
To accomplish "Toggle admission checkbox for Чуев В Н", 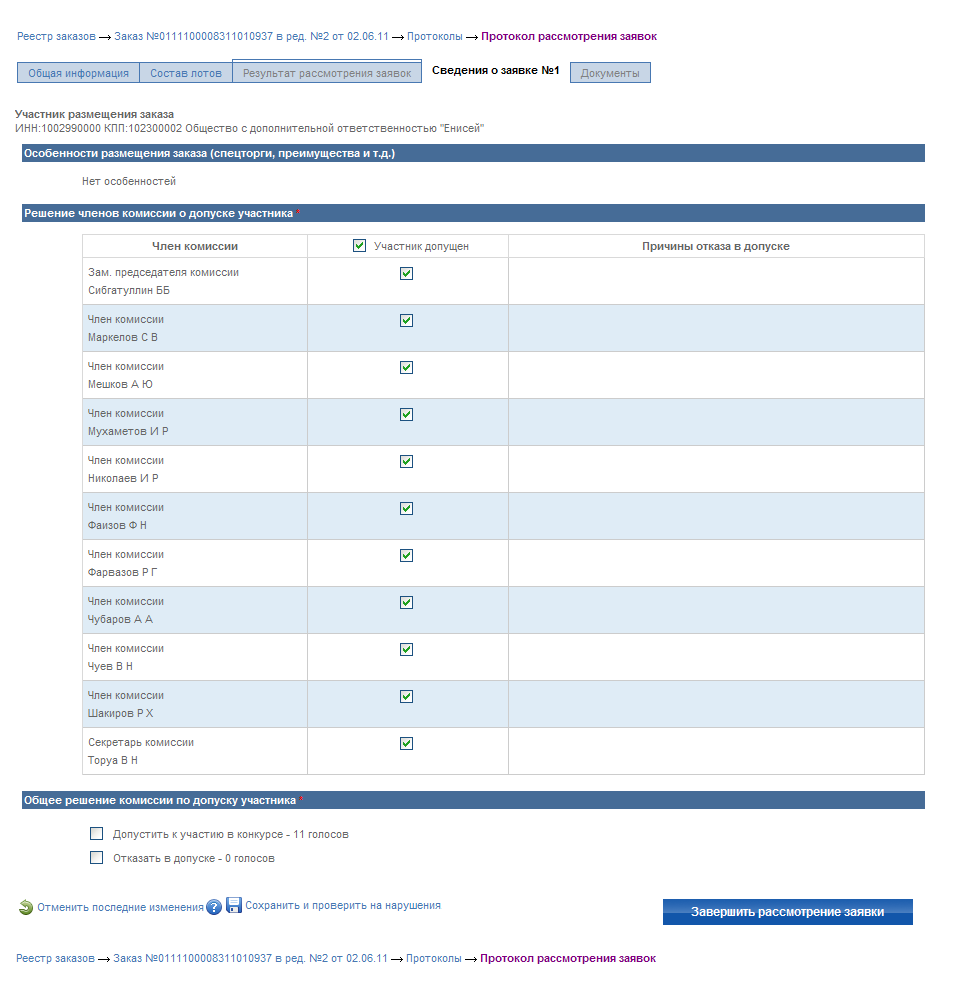I will click(406, 649).
